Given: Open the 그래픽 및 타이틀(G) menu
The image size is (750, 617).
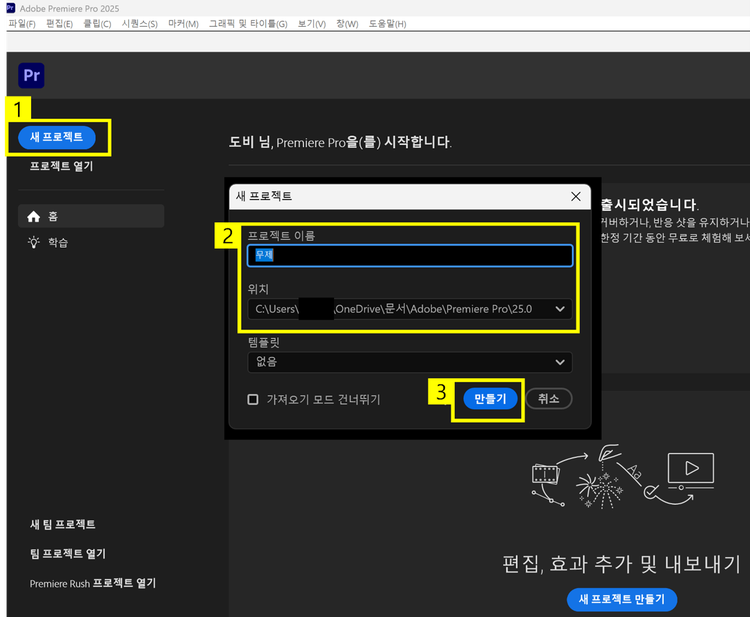Looking at the screenshot, I should point(248,24).
